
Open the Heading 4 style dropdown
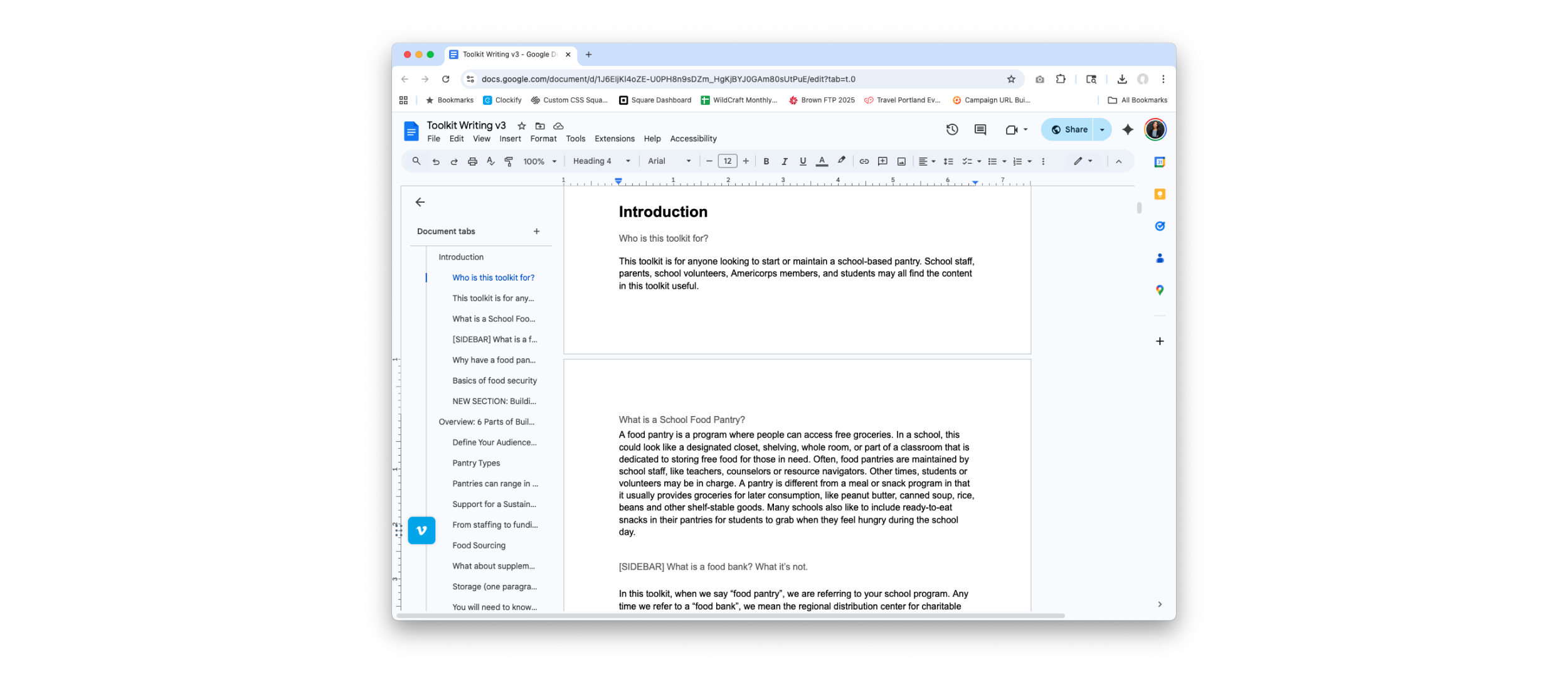tap(601, 161)
